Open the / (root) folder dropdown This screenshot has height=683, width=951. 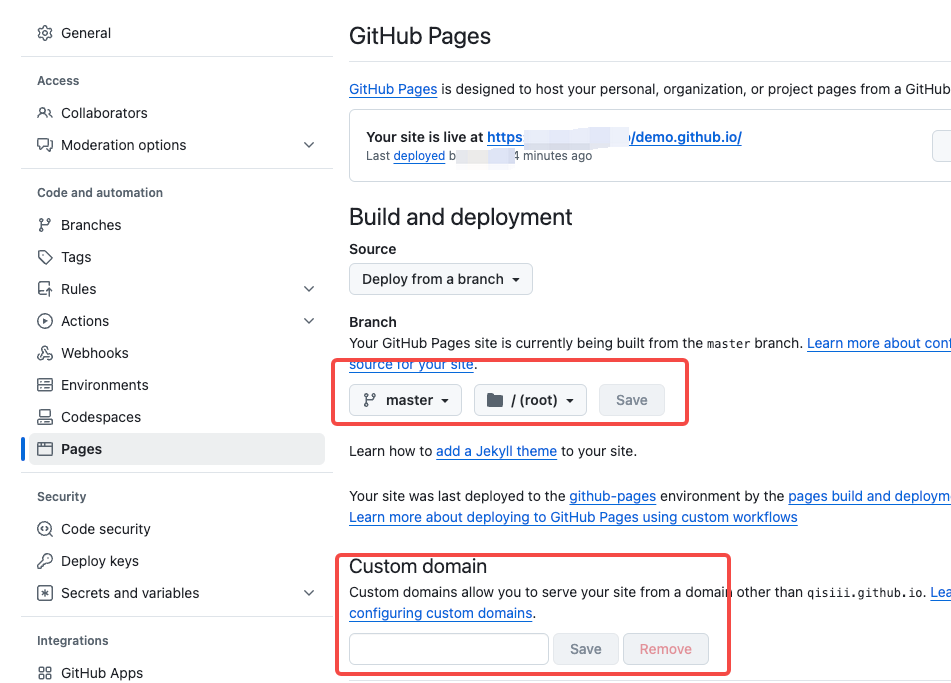click(530, 400)
